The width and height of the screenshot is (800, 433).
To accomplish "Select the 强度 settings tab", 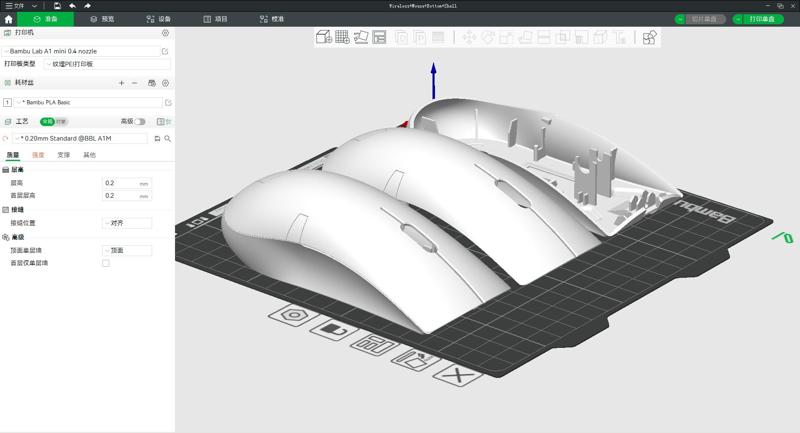I will [38, 155].
